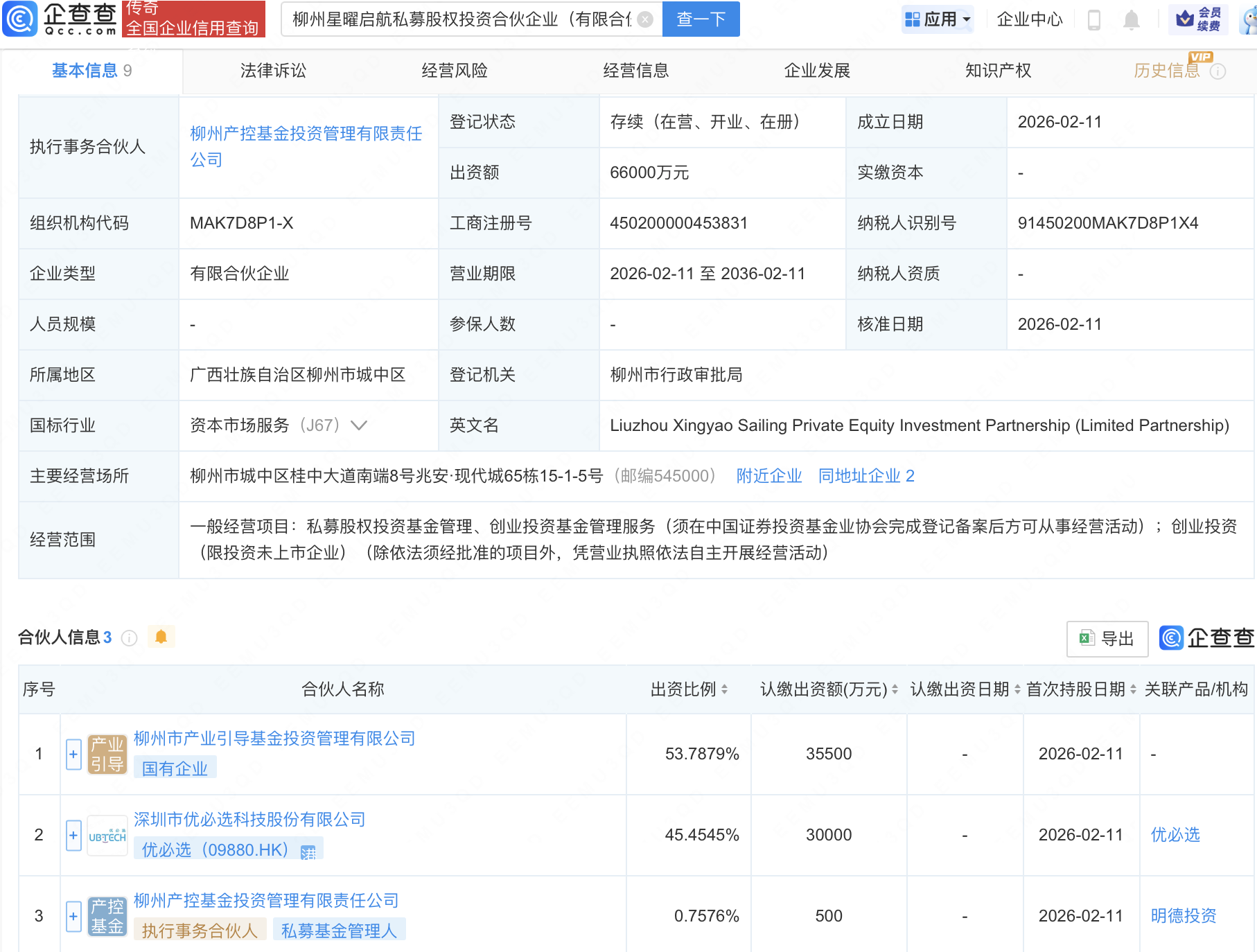1257x952 pixels.
Task: Switch to the 知识产权 tab
Action: click(x=998, y=71)
